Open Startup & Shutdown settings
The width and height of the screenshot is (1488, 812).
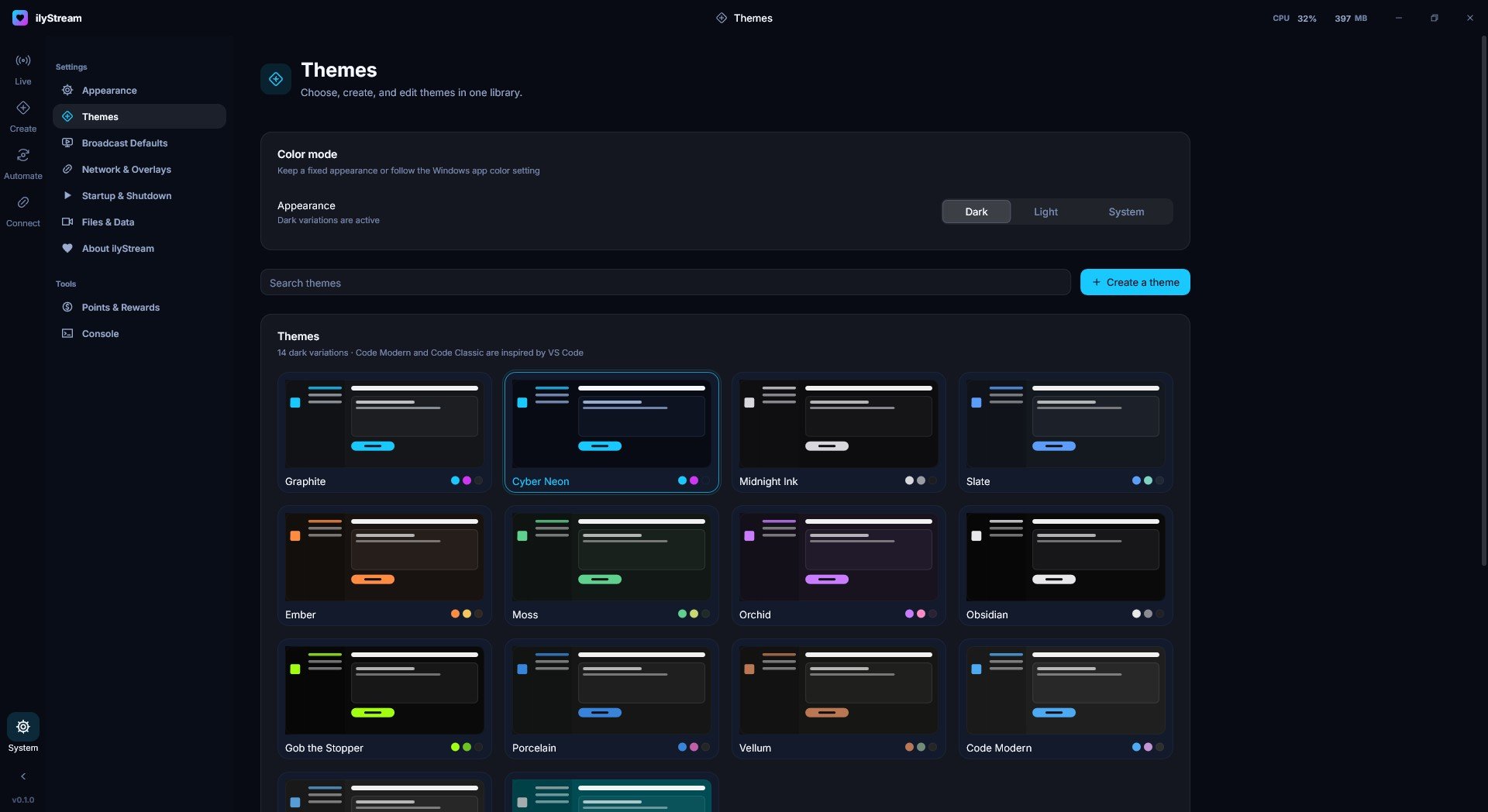(x=139, y=195)
